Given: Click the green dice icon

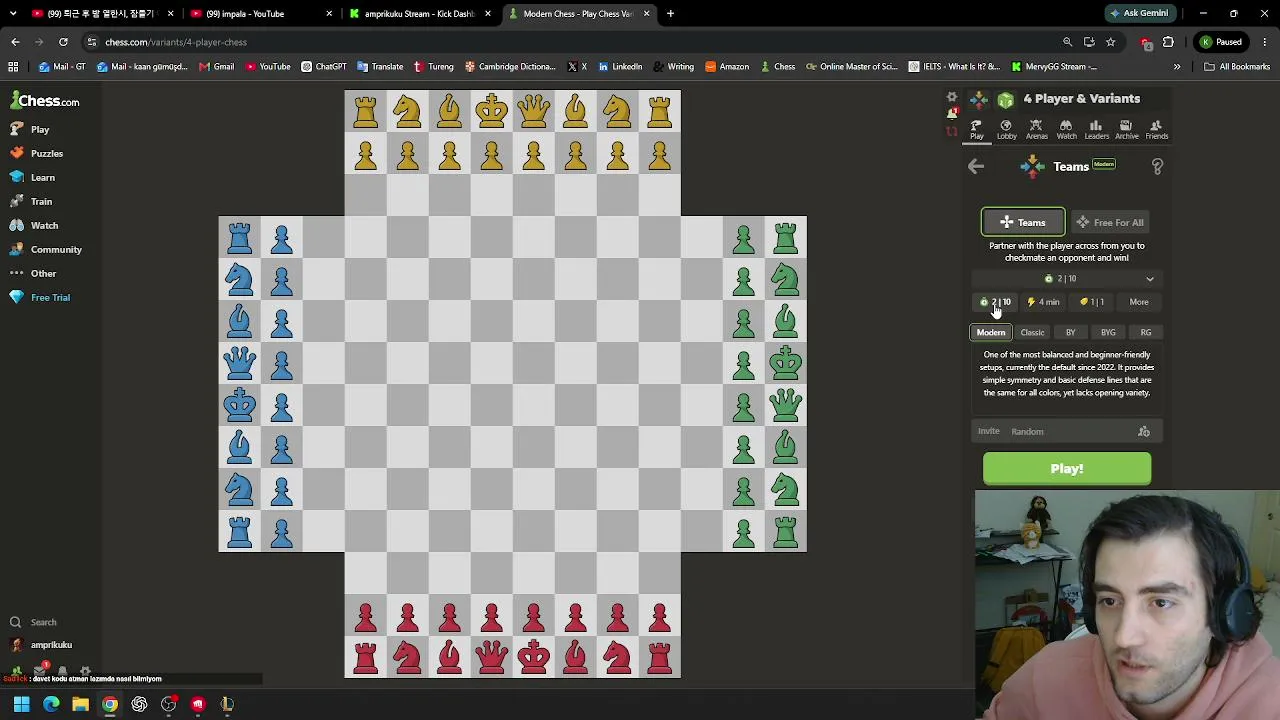Looking at the screenshot, I should coord(1005,99).
